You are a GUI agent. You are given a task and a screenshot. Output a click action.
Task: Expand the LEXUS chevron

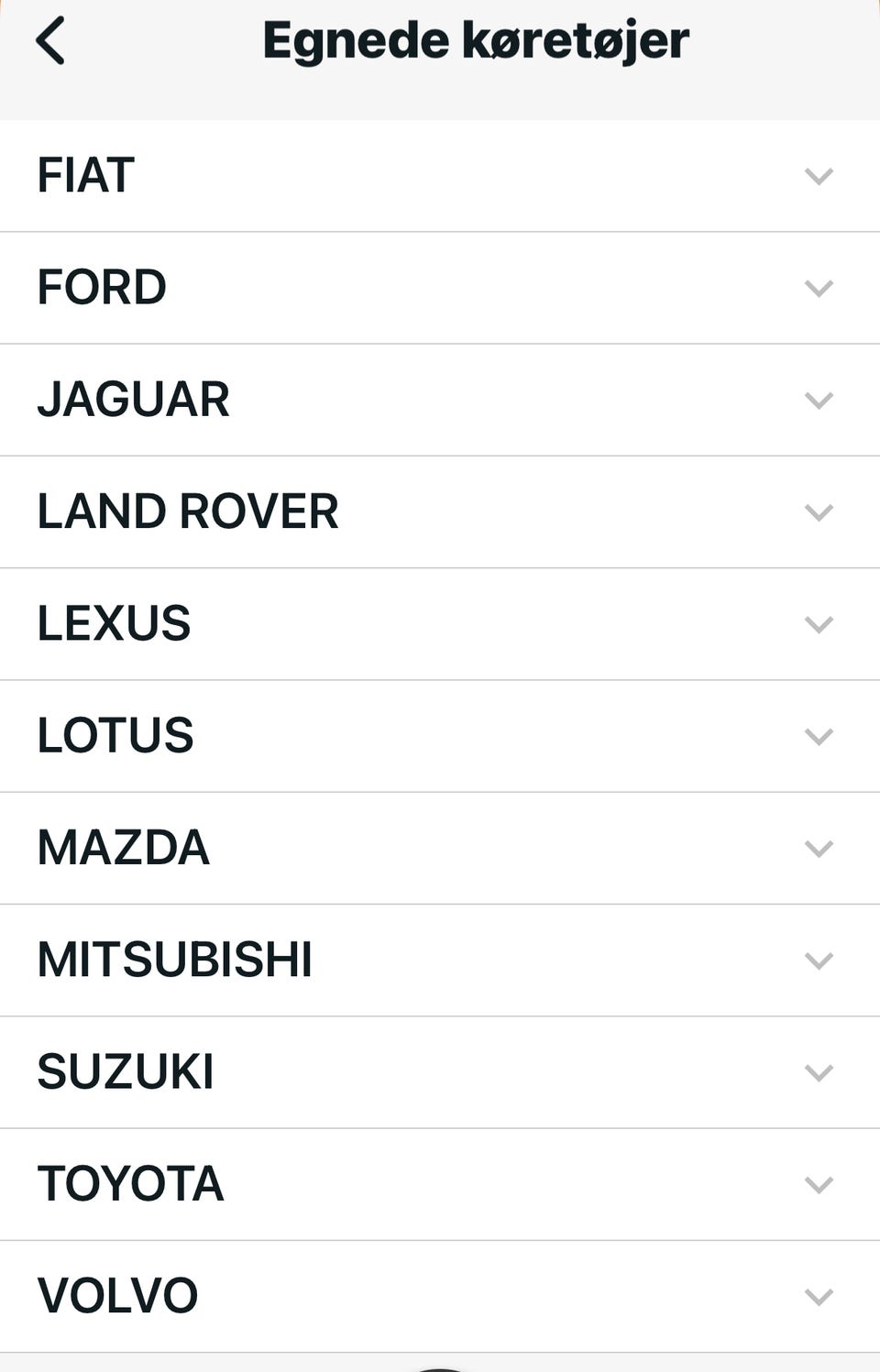coord(819,624)
